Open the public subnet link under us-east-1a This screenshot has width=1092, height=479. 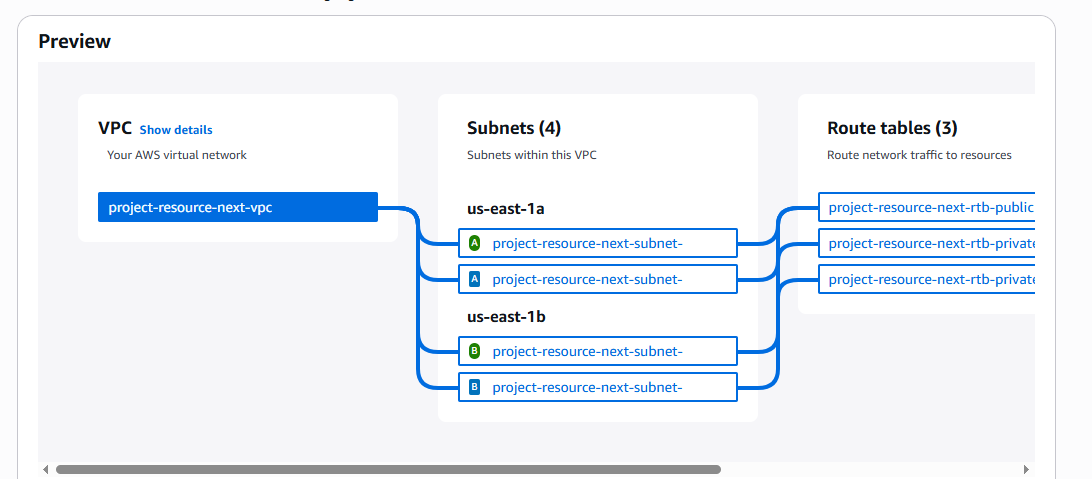click(x=587, y=243)
